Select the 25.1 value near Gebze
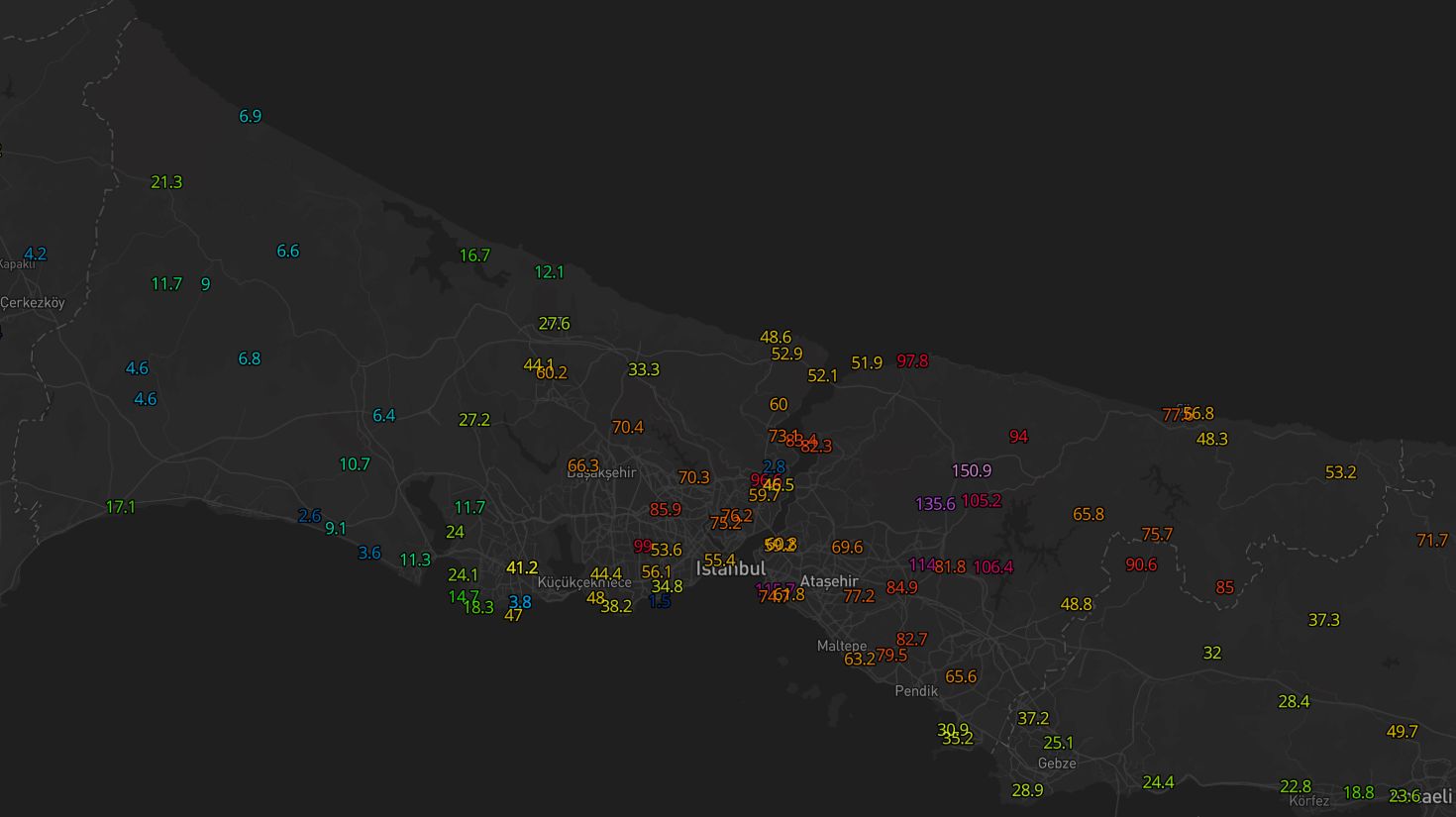 pos(1058,743)
